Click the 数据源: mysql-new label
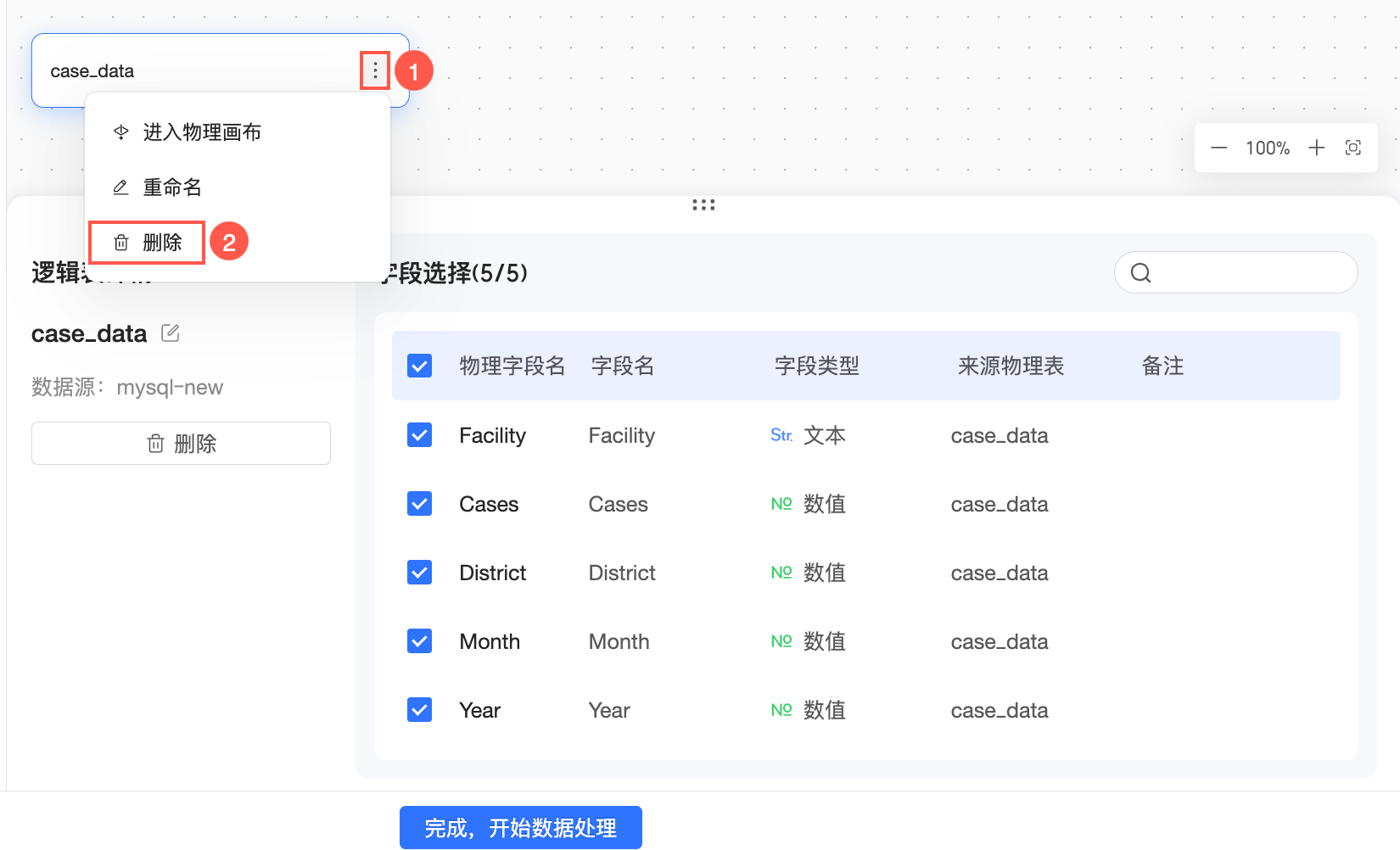This screenshot has width=1400, height=850. pyautogui.click(x=127, y=387)
